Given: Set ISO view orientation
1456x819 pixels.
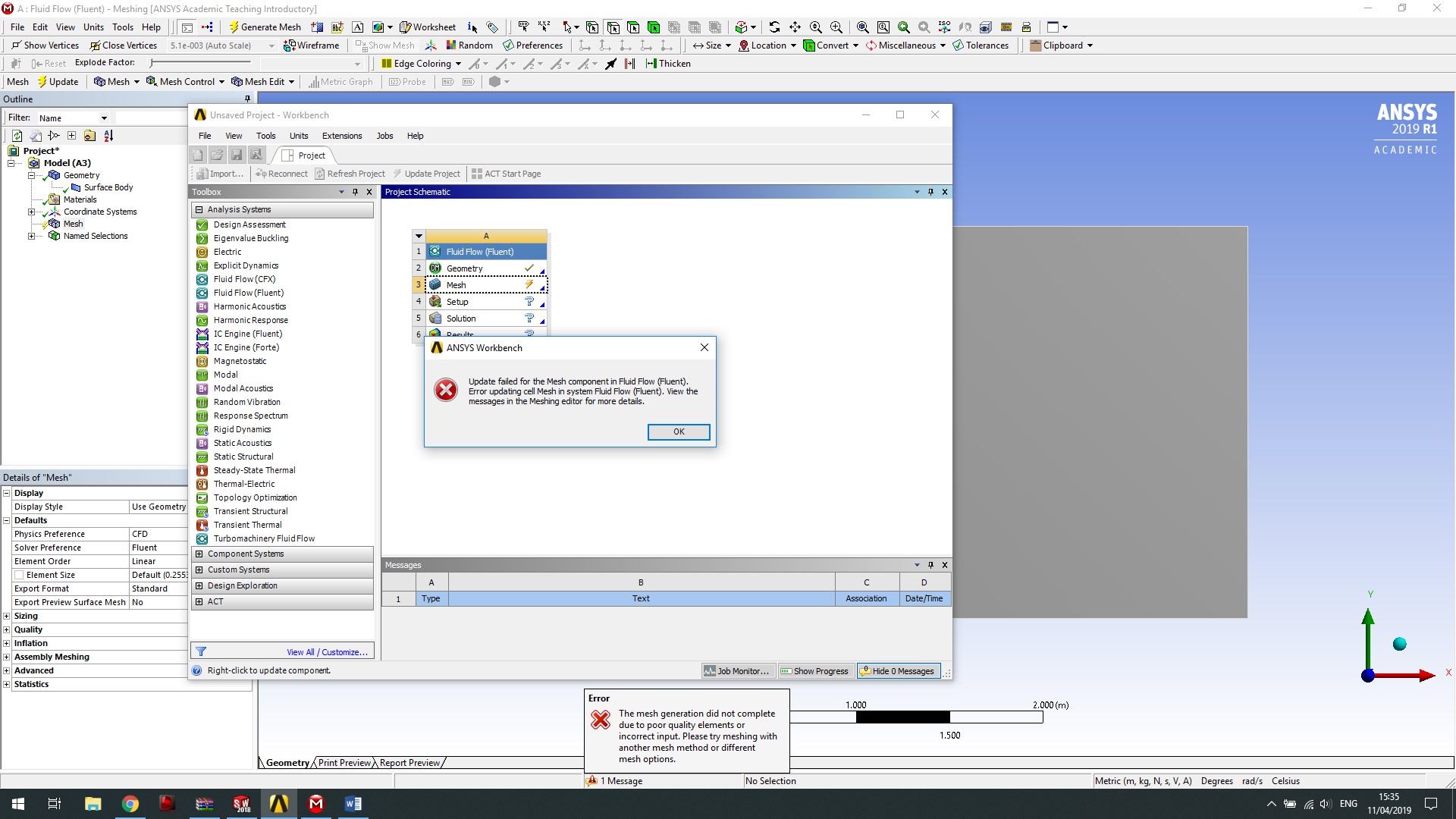Looking at the screenshot, I should pyautogui.click(x=944, y=27).
